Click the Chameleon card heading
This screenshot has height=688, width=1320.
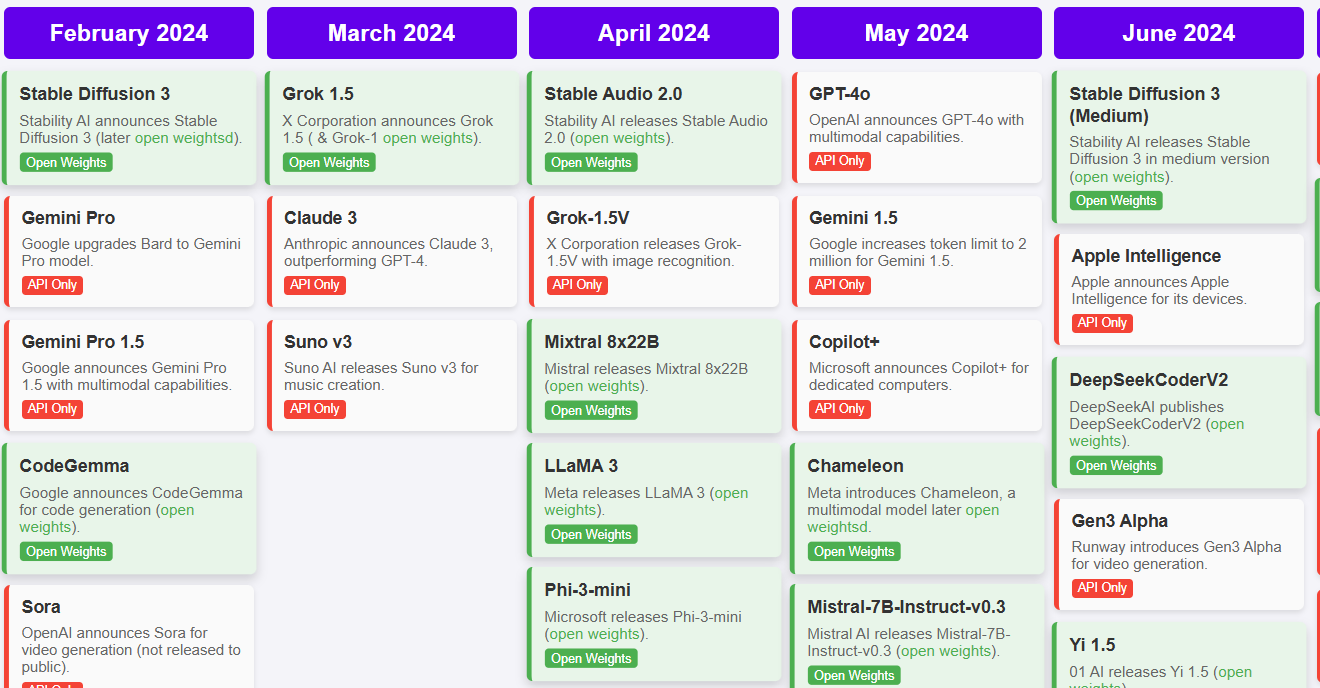[856, 466]
